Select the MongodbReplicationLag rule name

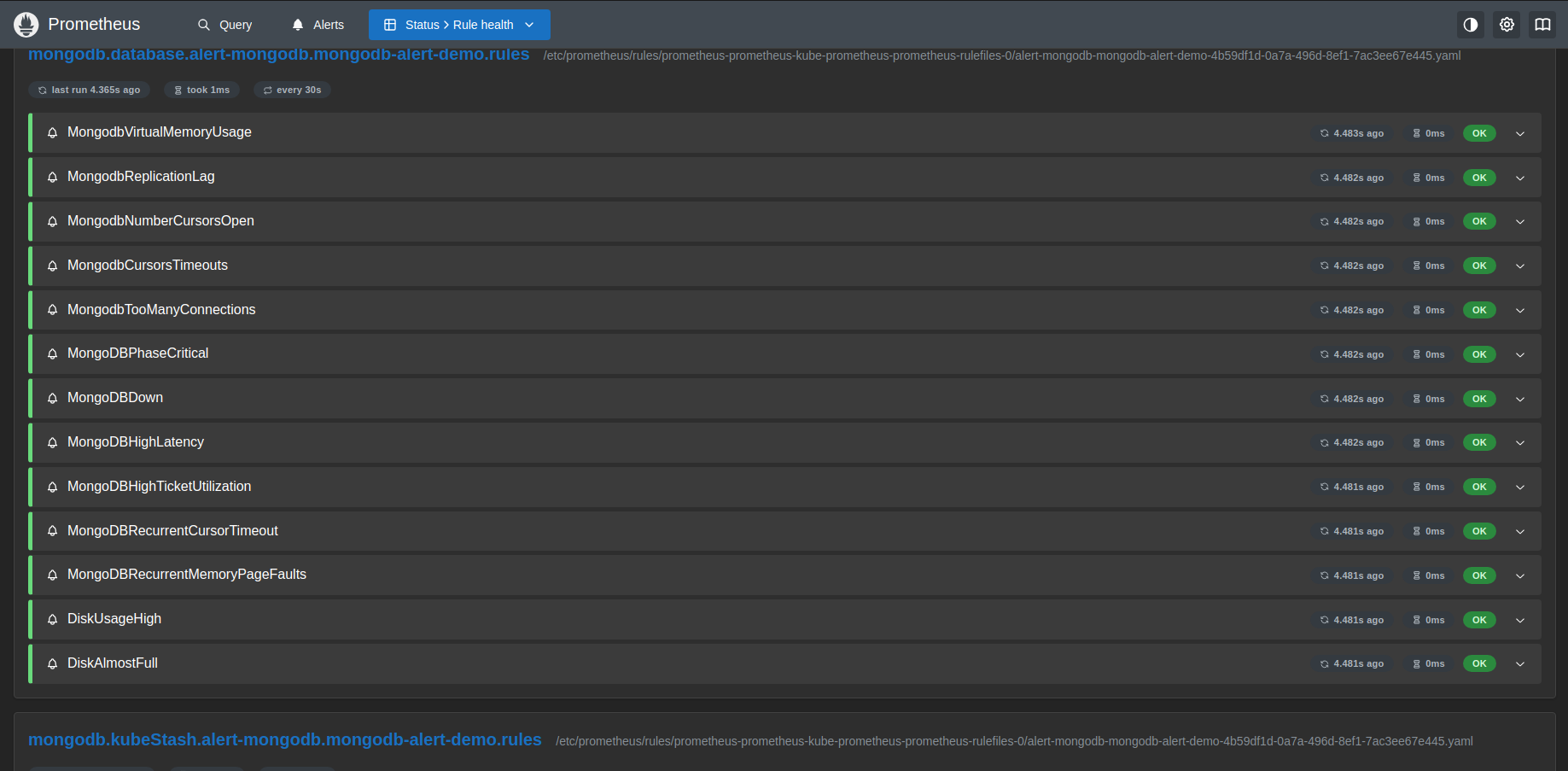click(x=141, y=177)
